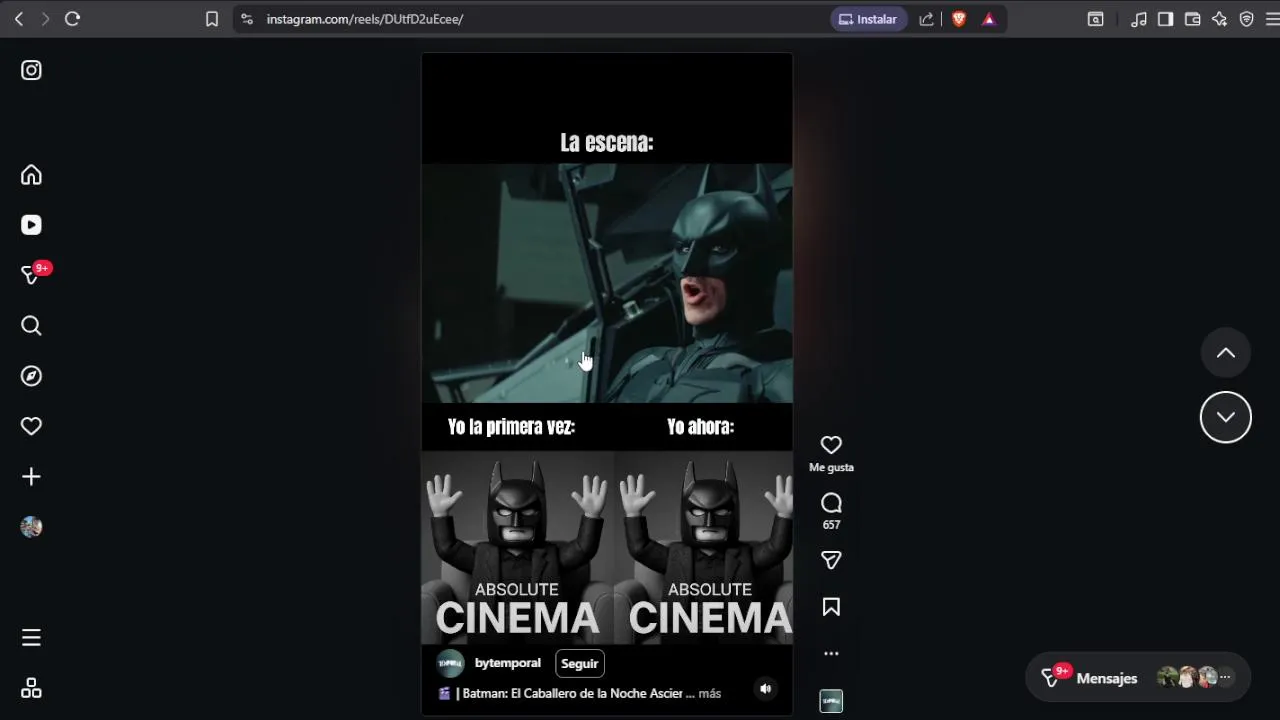Click caption Batman: El Caballero de la Noche
Image resolution: width=1280 pixels, height=720 pixels.
click(x=573, y=693)
